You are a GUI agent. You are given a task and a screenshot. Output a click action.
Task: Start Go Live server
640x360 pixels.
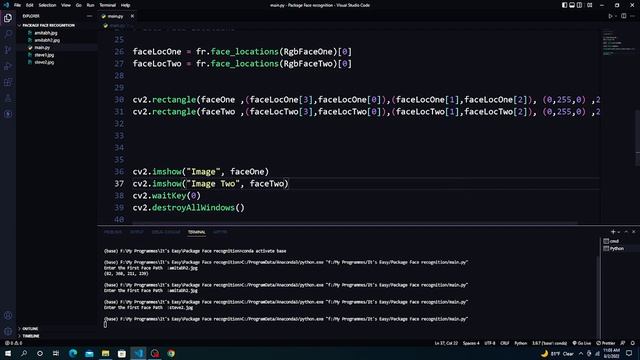click(582, 343)
